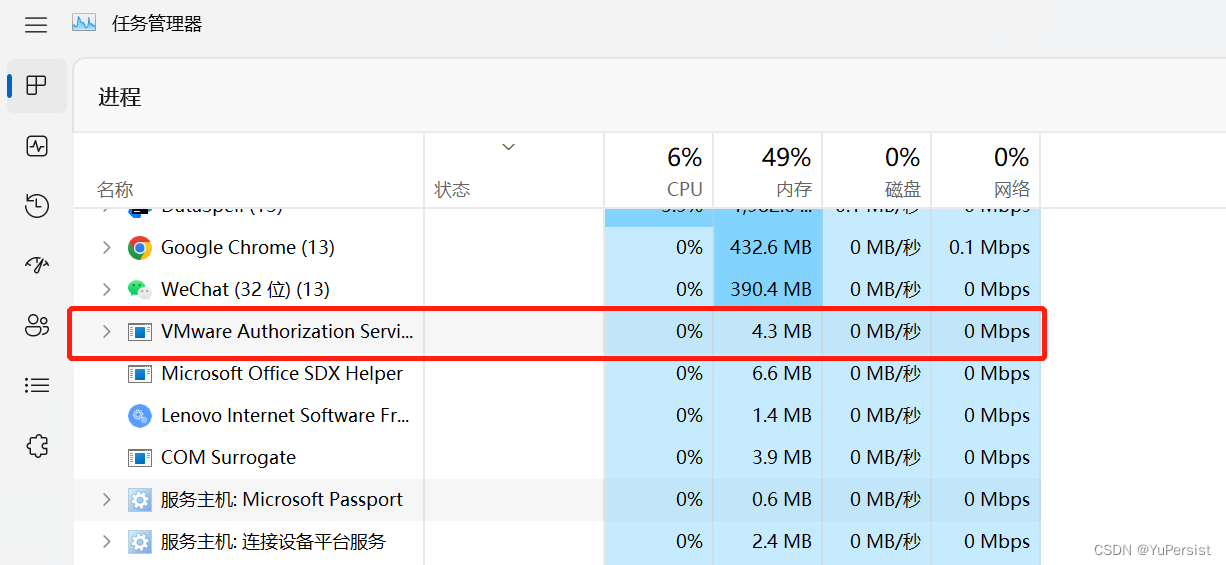Viewport: 1226px width, 565px height.
Task: Select Microsoft Office SDX Helper process
Action: coord(282,374)
